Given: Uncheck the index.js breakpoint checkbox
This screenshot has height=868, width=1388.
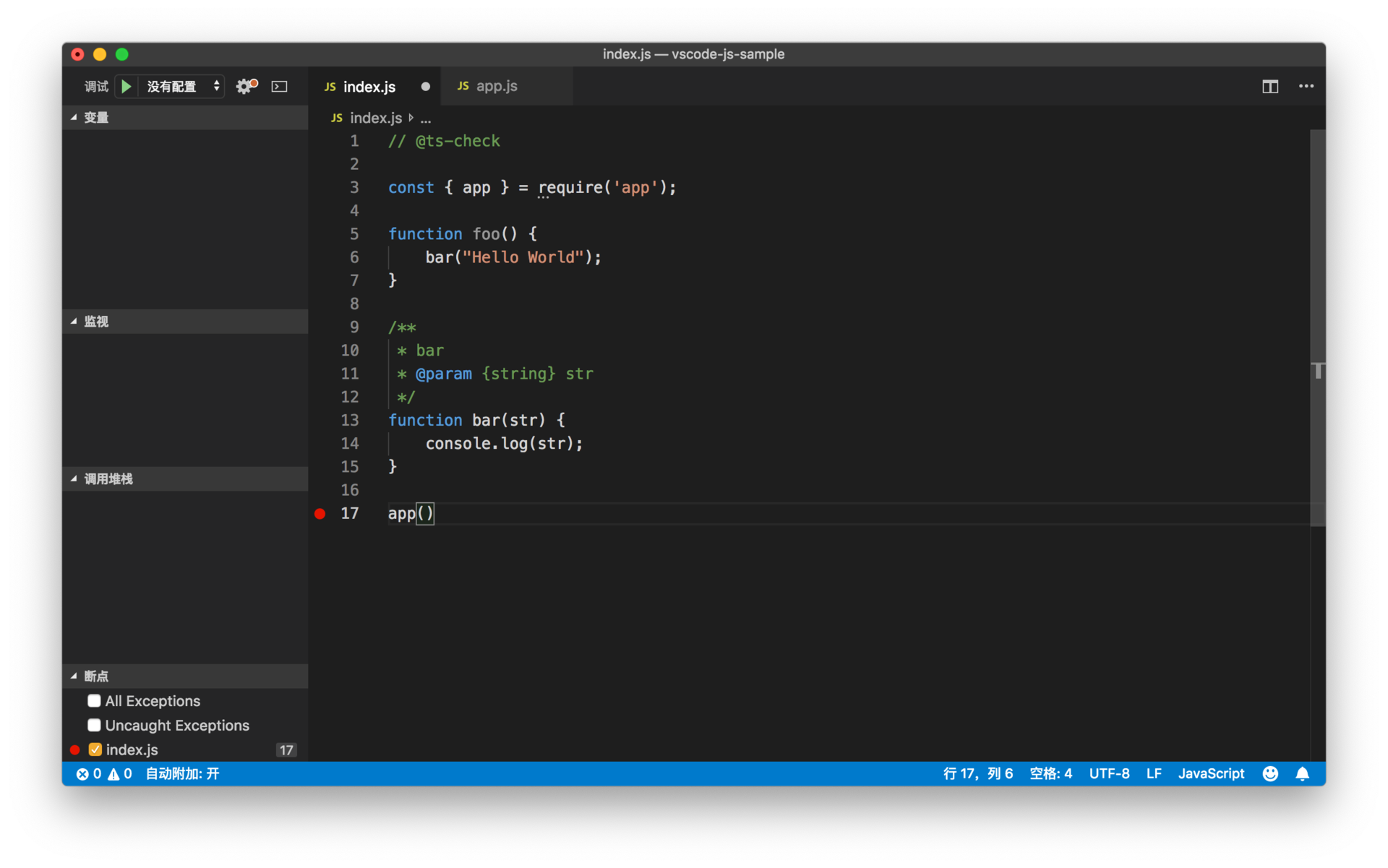Looking at the screenshot, I should 95,749.
